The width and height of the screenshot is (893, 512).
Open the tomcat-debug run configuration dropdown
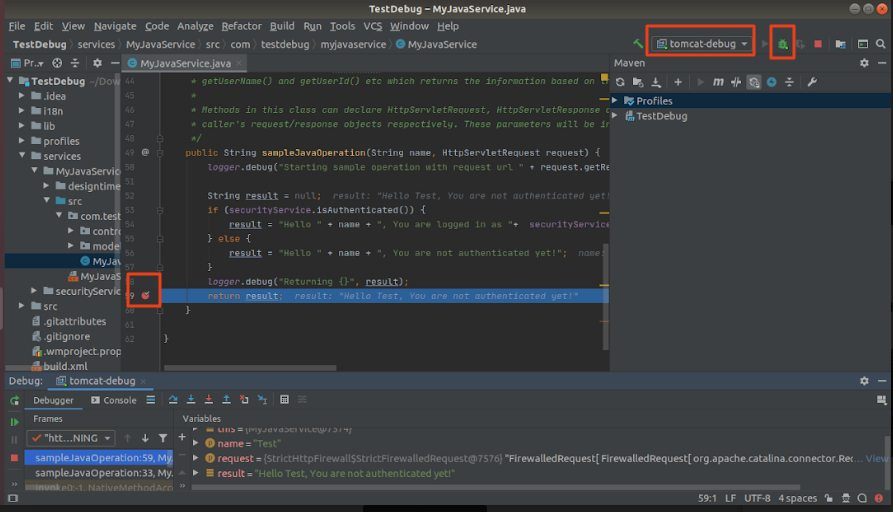pos(703,44)
